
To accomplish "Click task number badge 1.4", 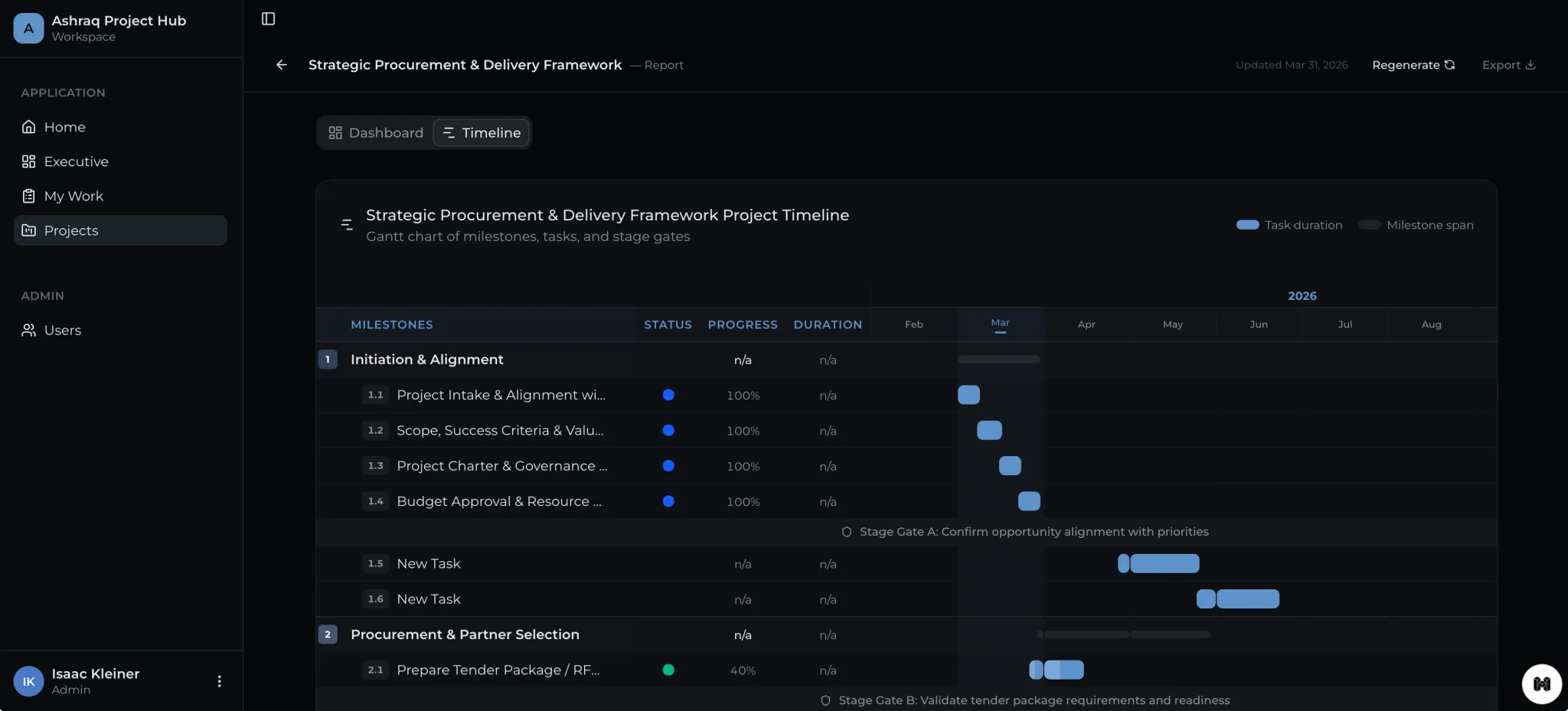I will 375,501.
